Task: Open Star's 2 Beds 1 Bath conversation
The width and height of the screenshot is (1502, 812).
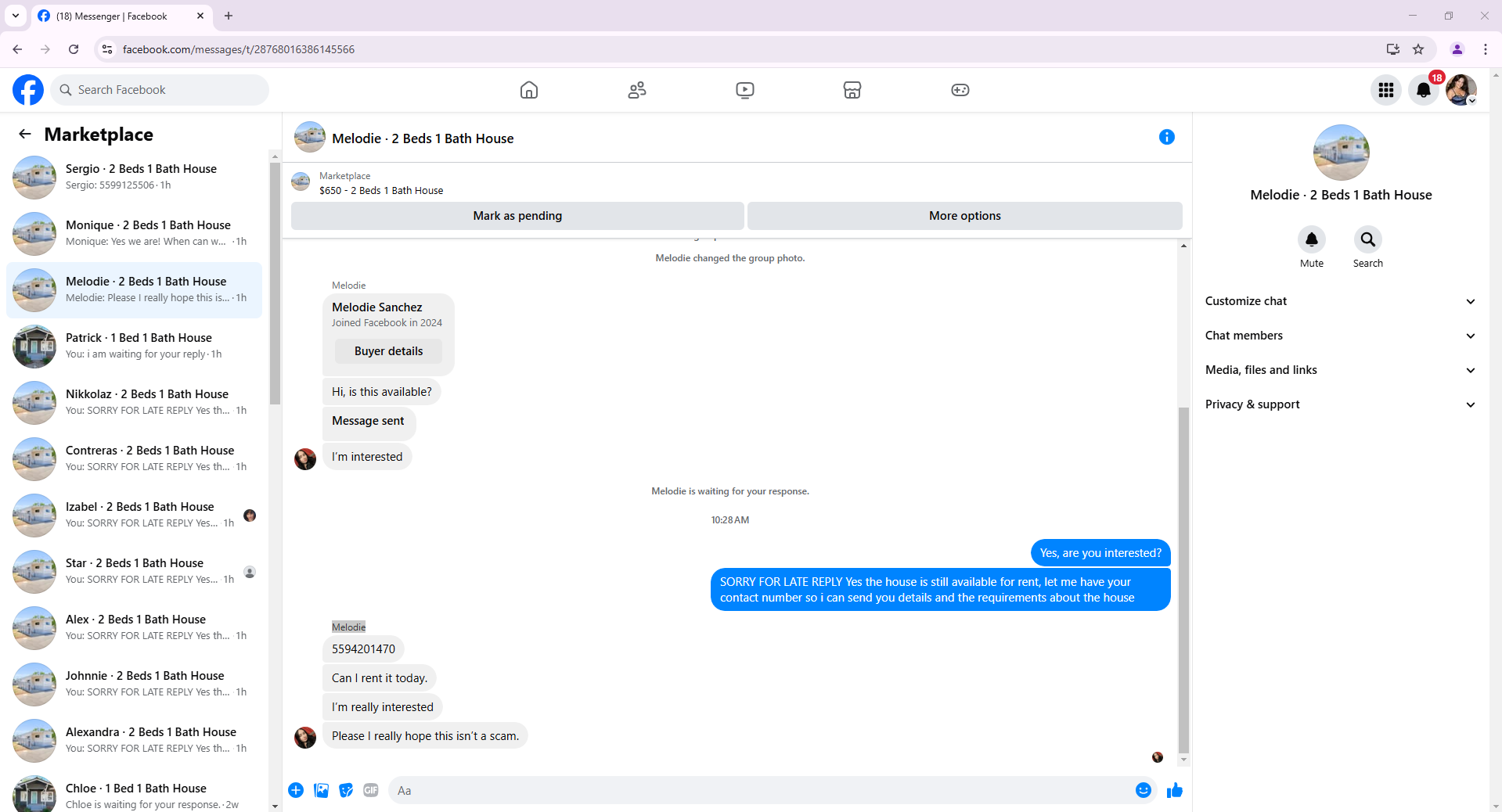Action: coord(134,572)
